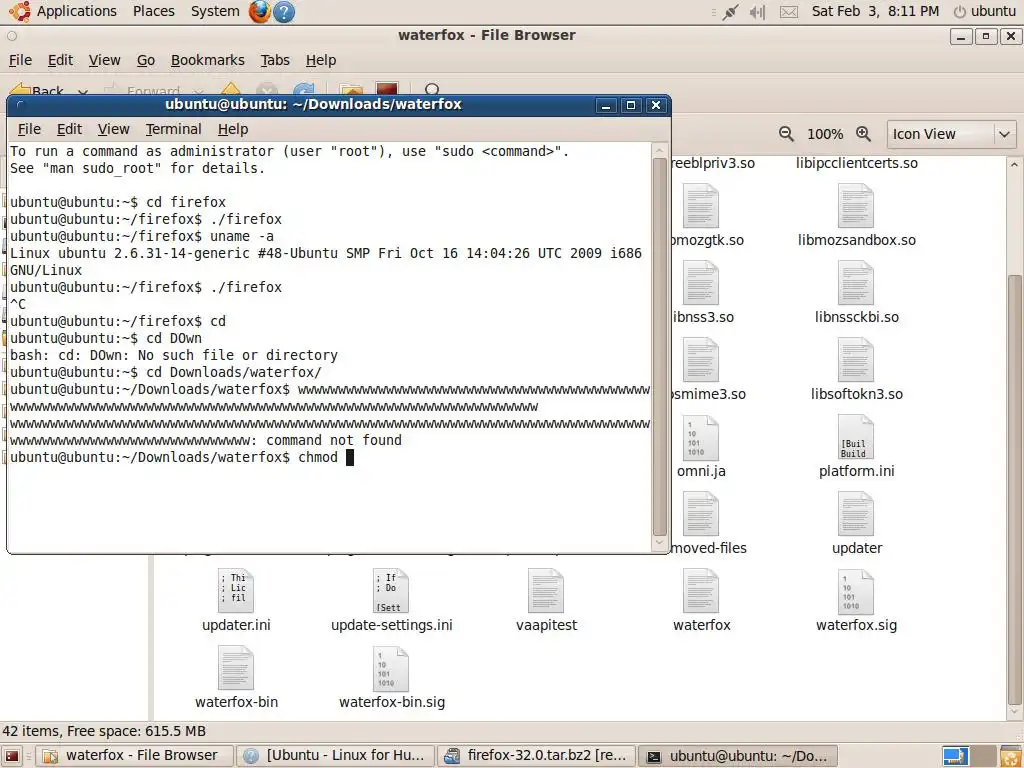Select the libmozsandbox.so file icon

tap(856, 206)
